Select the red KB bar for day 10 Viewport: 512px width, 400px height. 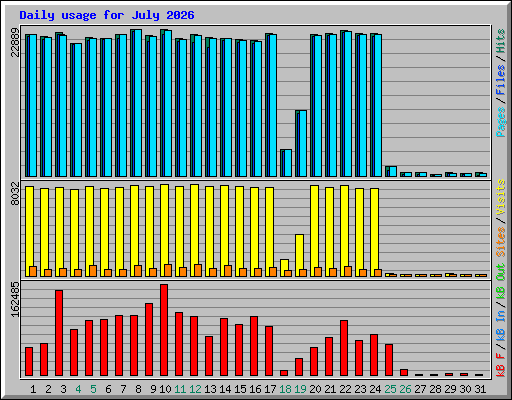pyautogui.click(x=164, y=330)
